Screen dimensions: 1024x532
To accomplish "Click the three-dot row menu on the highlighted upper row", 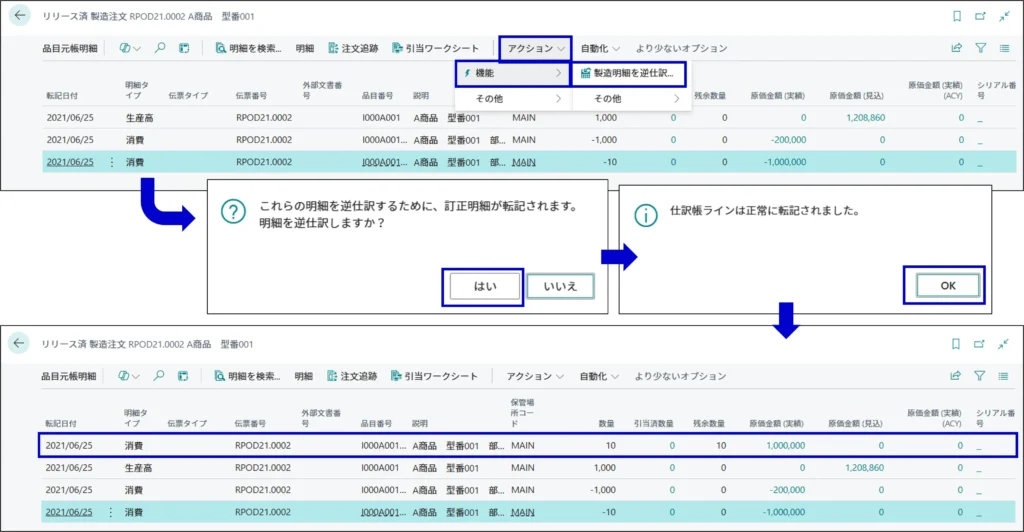I will (x=112, y=162).
